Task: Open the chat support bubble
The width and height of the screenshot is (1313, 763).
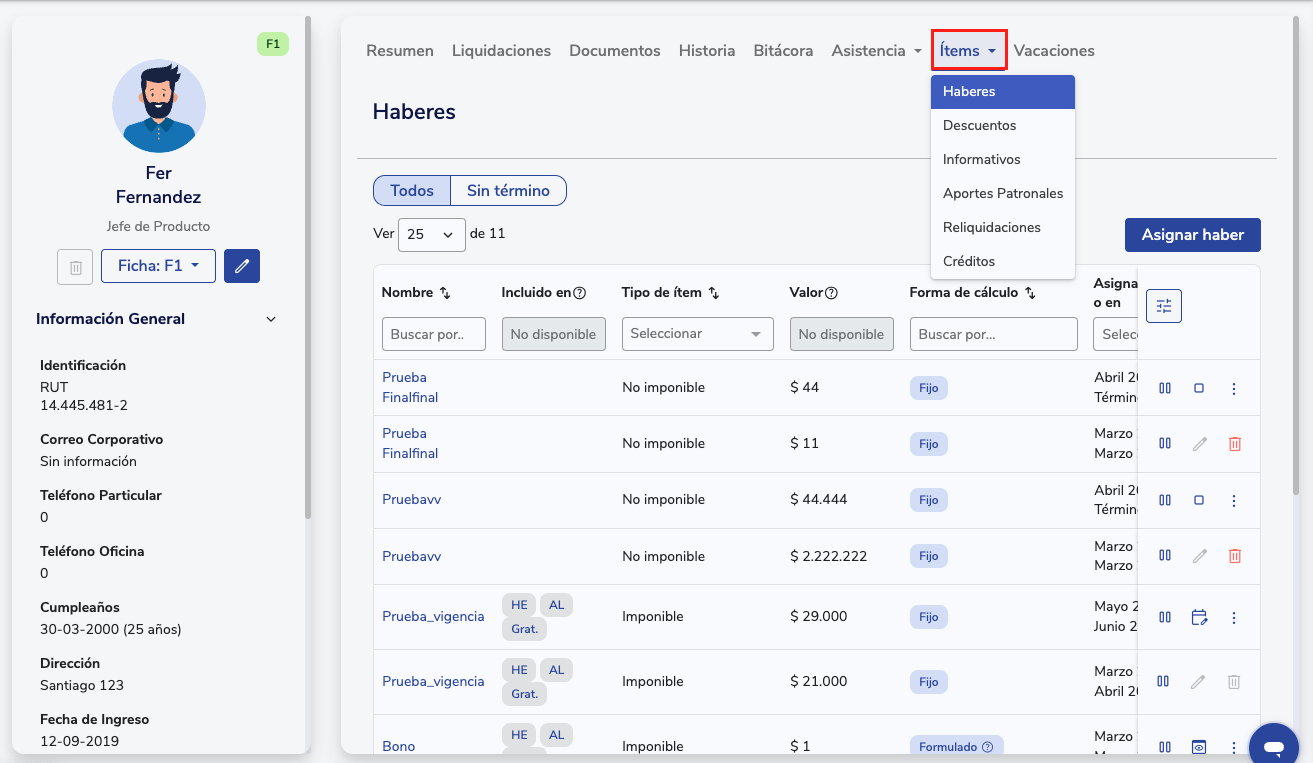Action: point(1273,746)
